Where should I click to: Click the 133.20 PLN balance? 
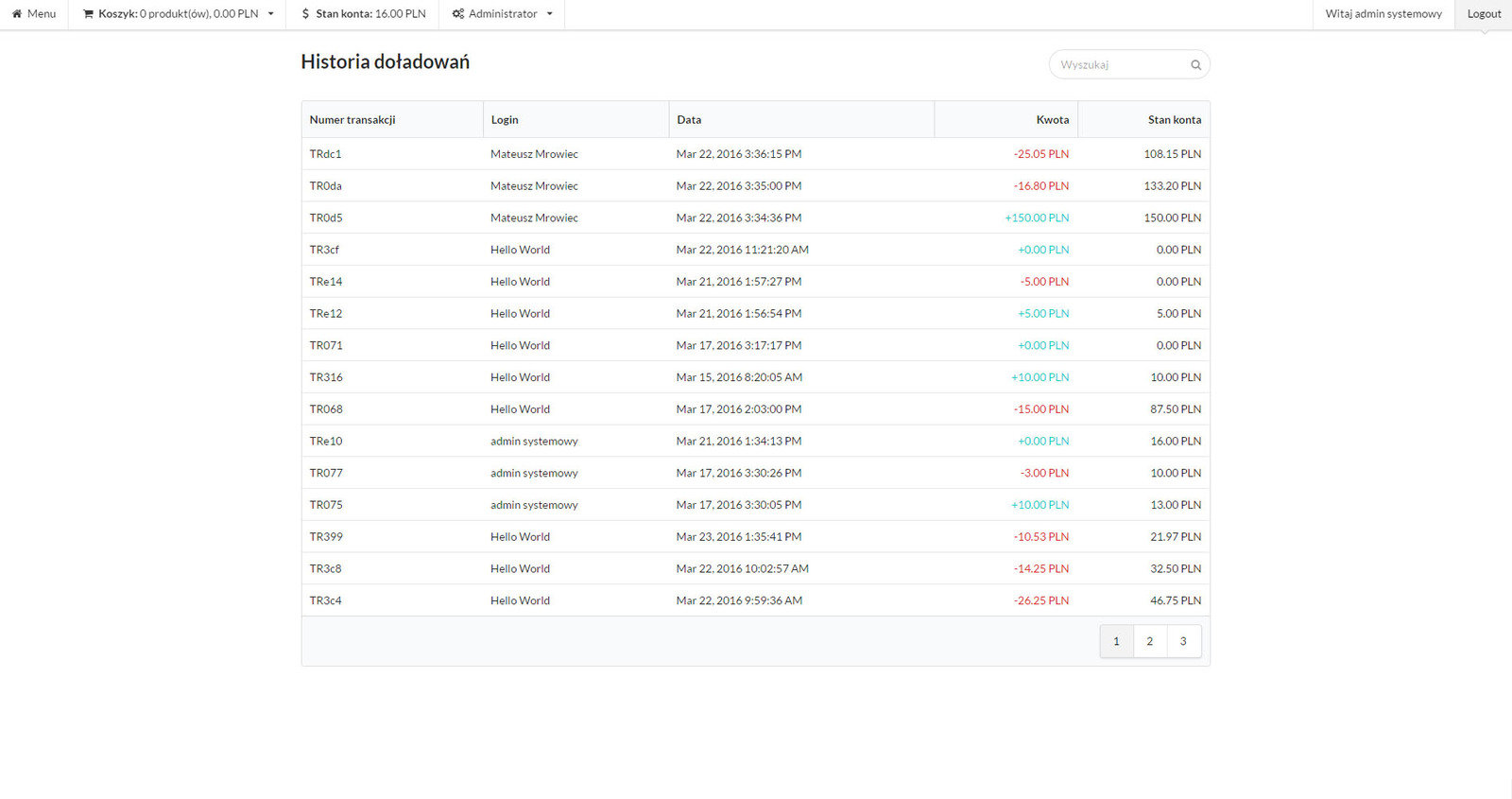pos(1173,186)
